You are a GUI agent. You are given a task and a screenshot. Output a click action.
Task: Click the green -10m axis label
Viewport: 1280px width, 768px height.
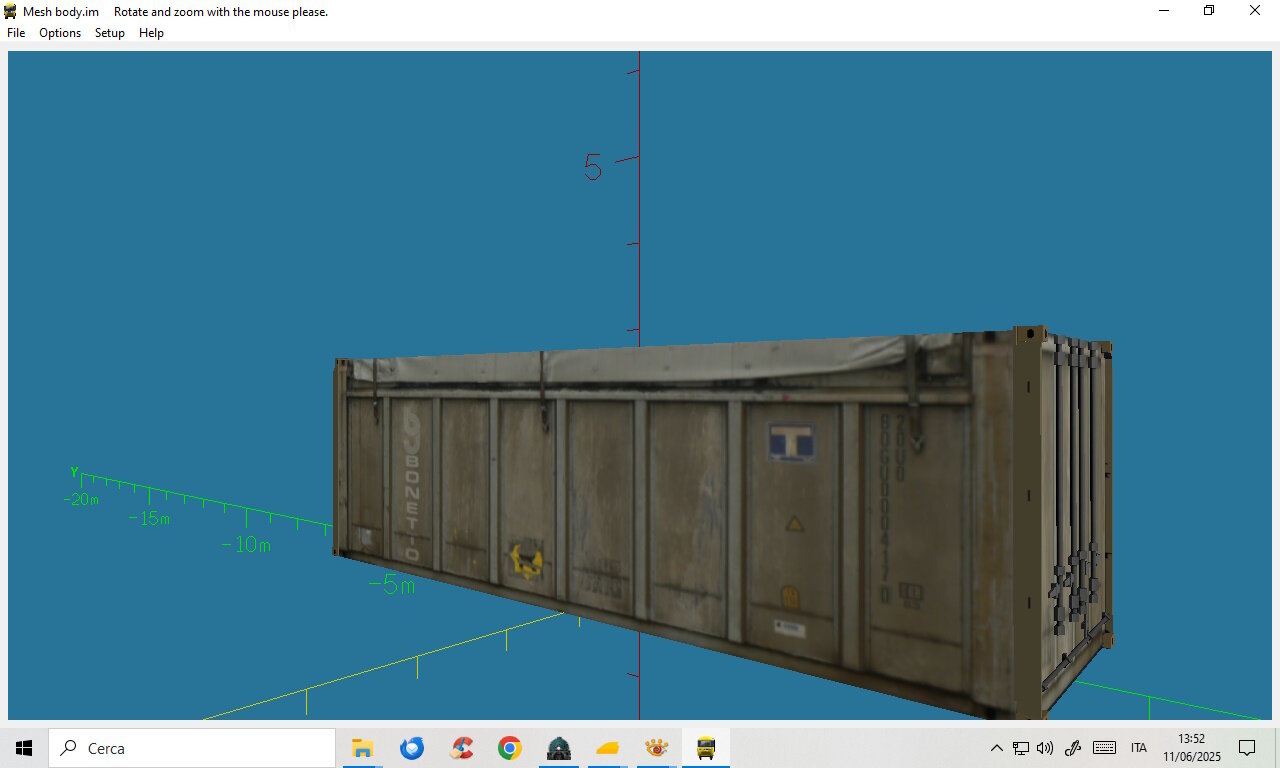point(246,545)
